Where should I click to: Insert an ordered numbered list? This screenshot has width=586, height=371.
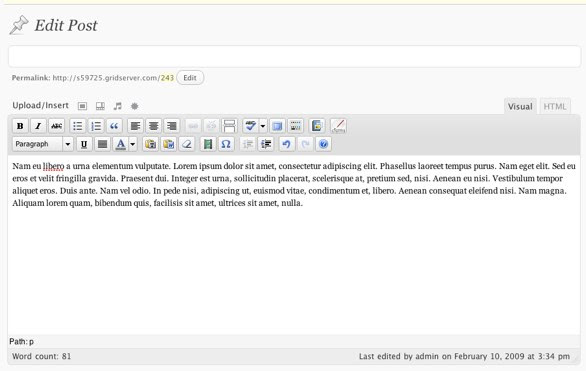coord(96,126)
